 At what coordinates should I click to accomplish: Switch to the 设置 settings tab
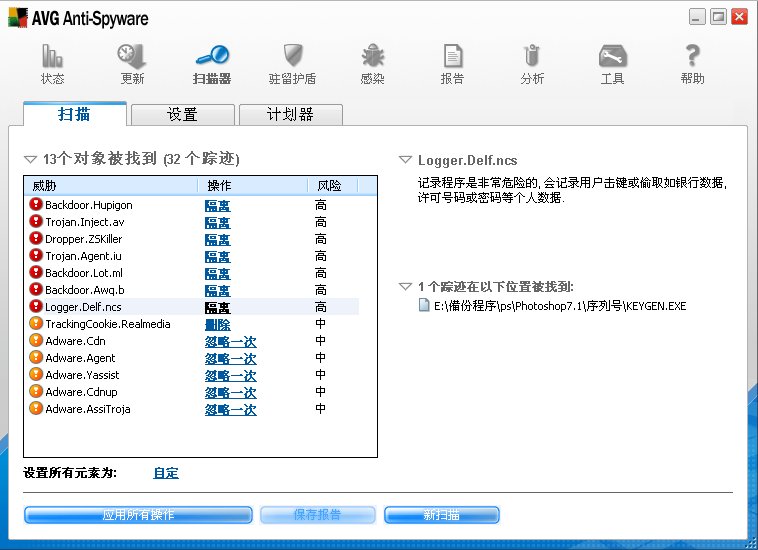point(183,115)
